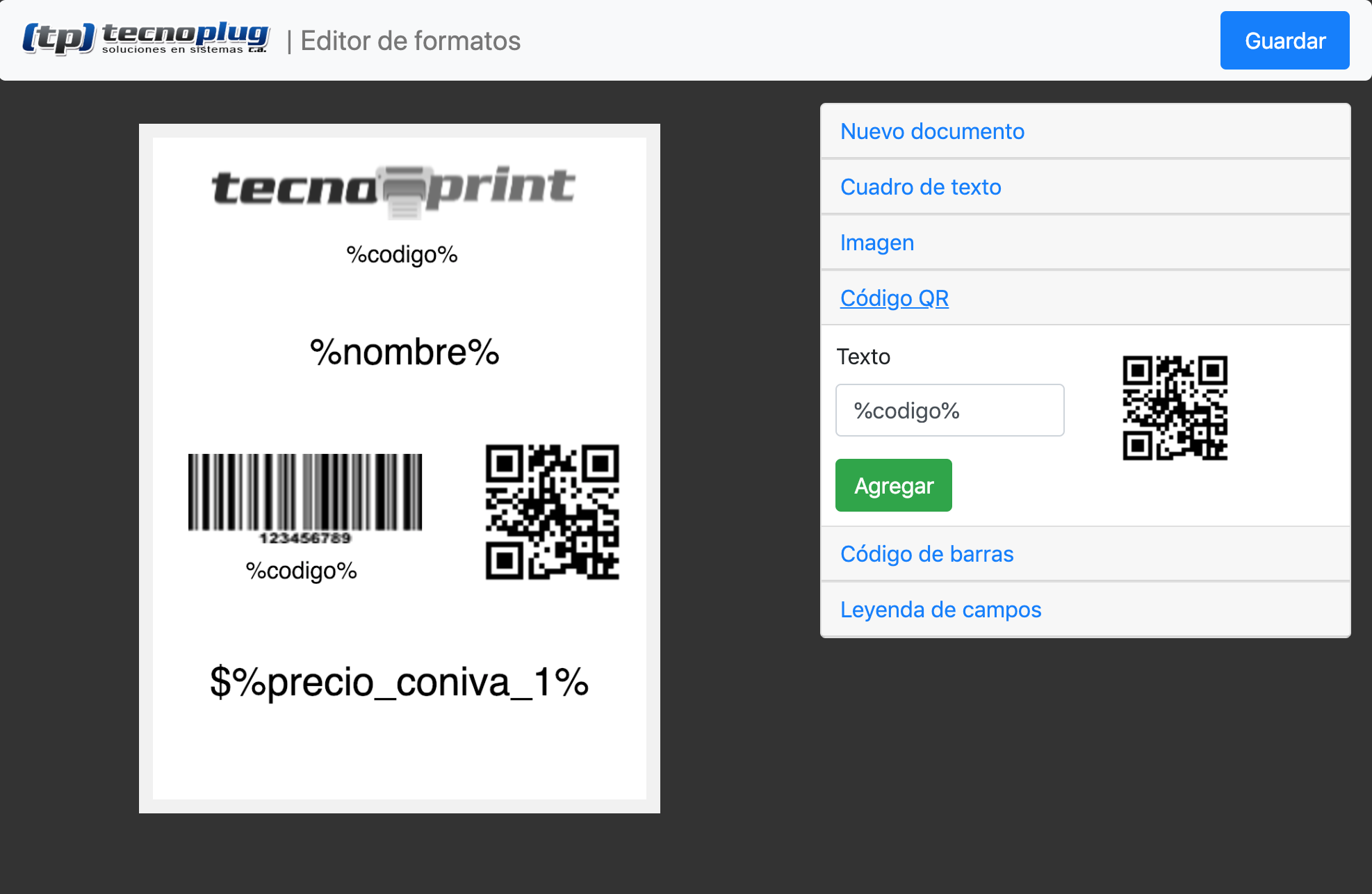Select the $%precio_coniva_1% price text
This screenshot has width=1372, height=894.
pos(400,682)
